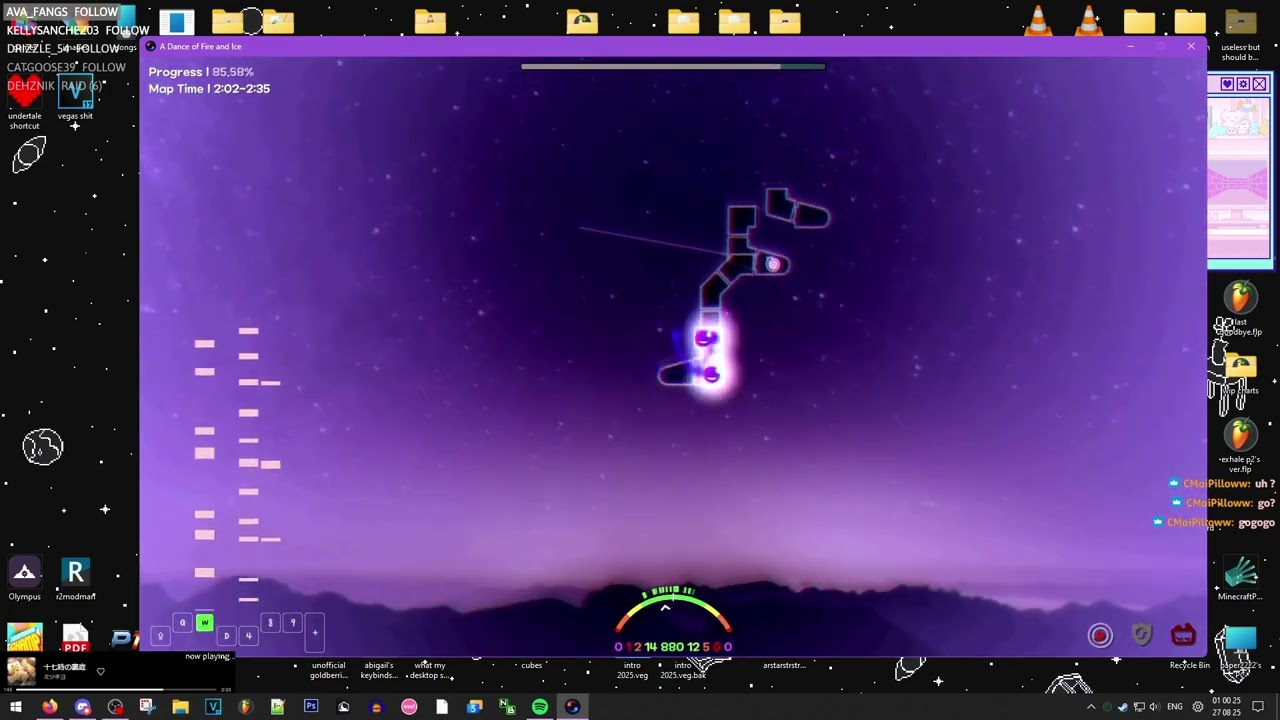Click the green W key in key viewer
The width and height of the screenshot is (1280, 720).
(204, 623)
